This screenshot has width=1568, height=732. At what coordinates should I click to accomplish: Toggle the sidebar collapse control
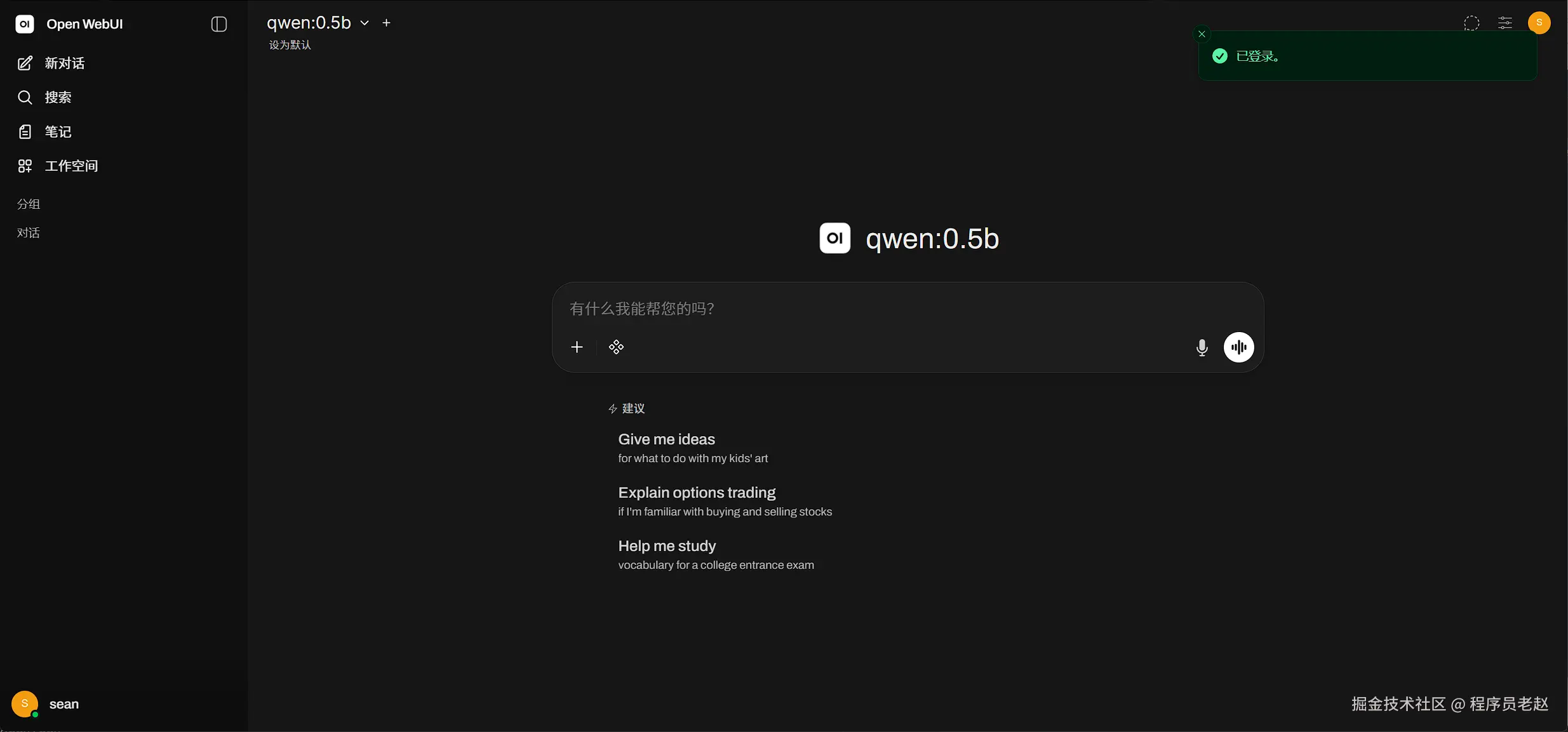click(x=218, y=23)
